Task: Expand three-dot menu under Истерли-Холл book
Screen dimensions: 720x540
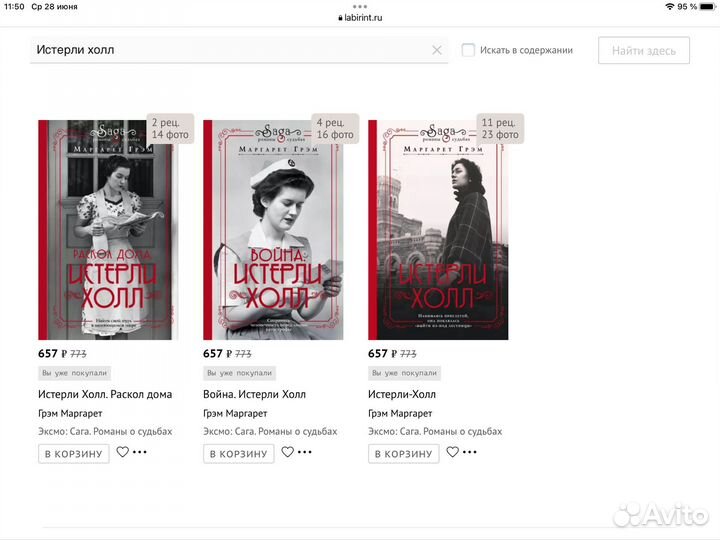Action: (x=469, y=453)
